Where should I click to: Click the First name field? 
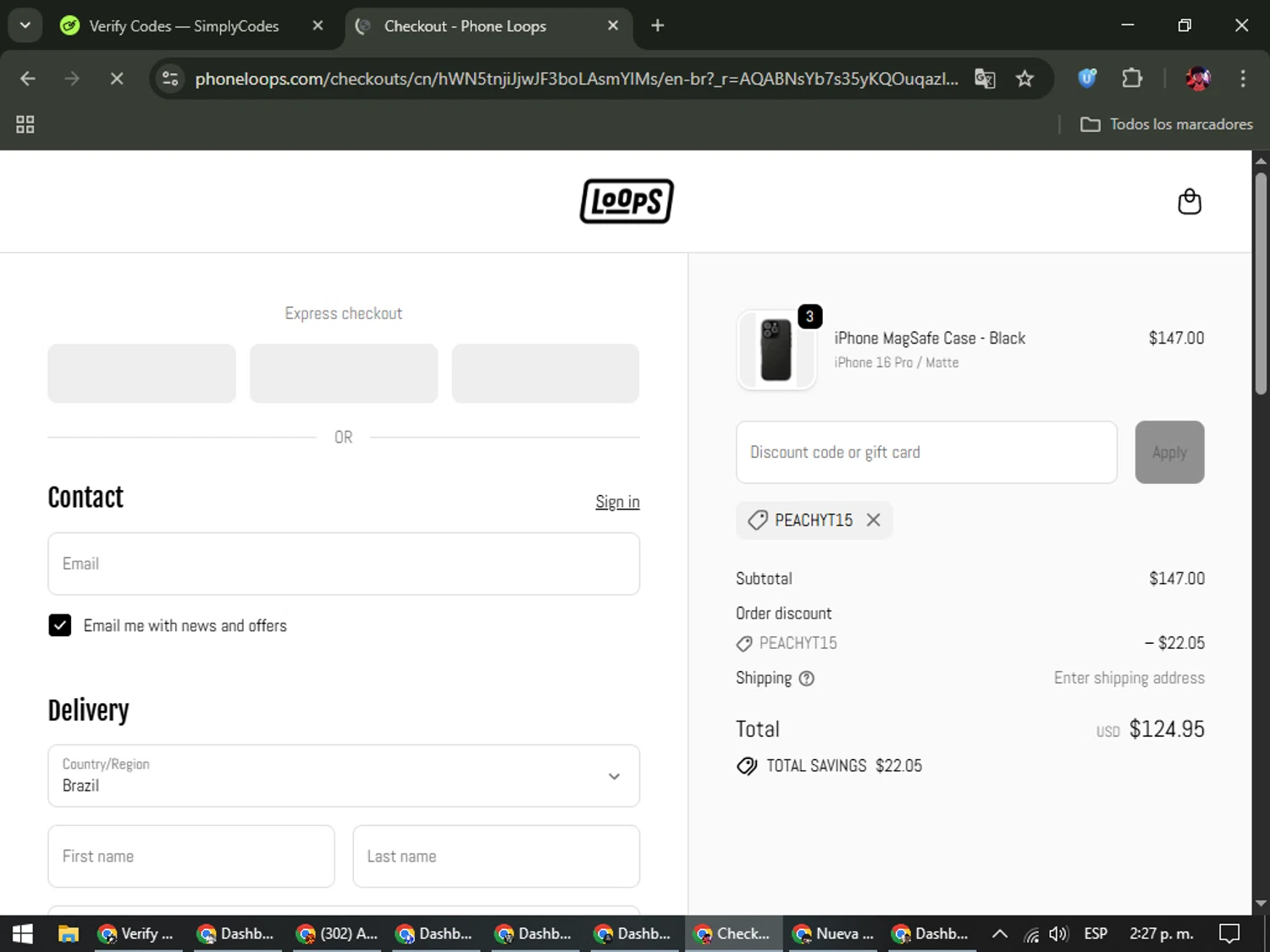pyautogui.click(x=191, y=856)
